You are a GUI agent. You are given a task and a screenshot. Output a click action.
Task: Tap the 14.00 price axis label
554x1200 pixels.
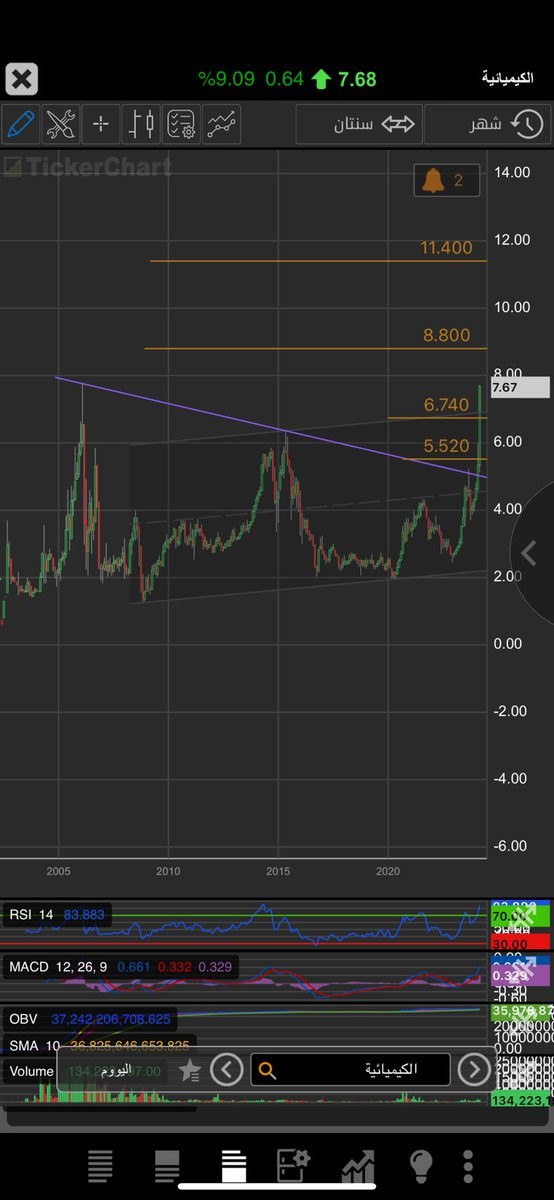(x=513, y=172)
